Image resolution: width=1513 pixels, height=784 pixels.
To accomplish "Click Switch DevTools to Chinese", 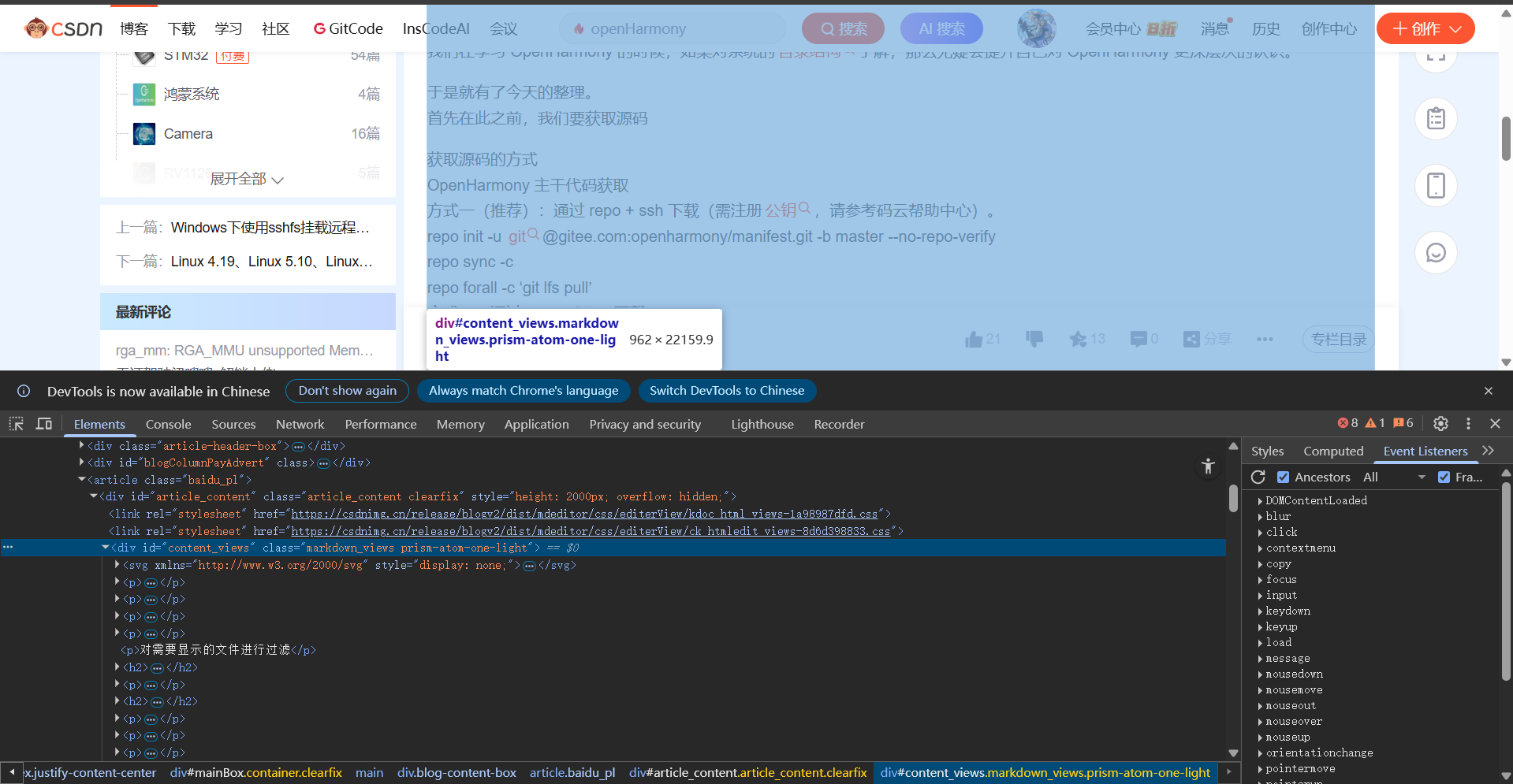I will (726, 391).
